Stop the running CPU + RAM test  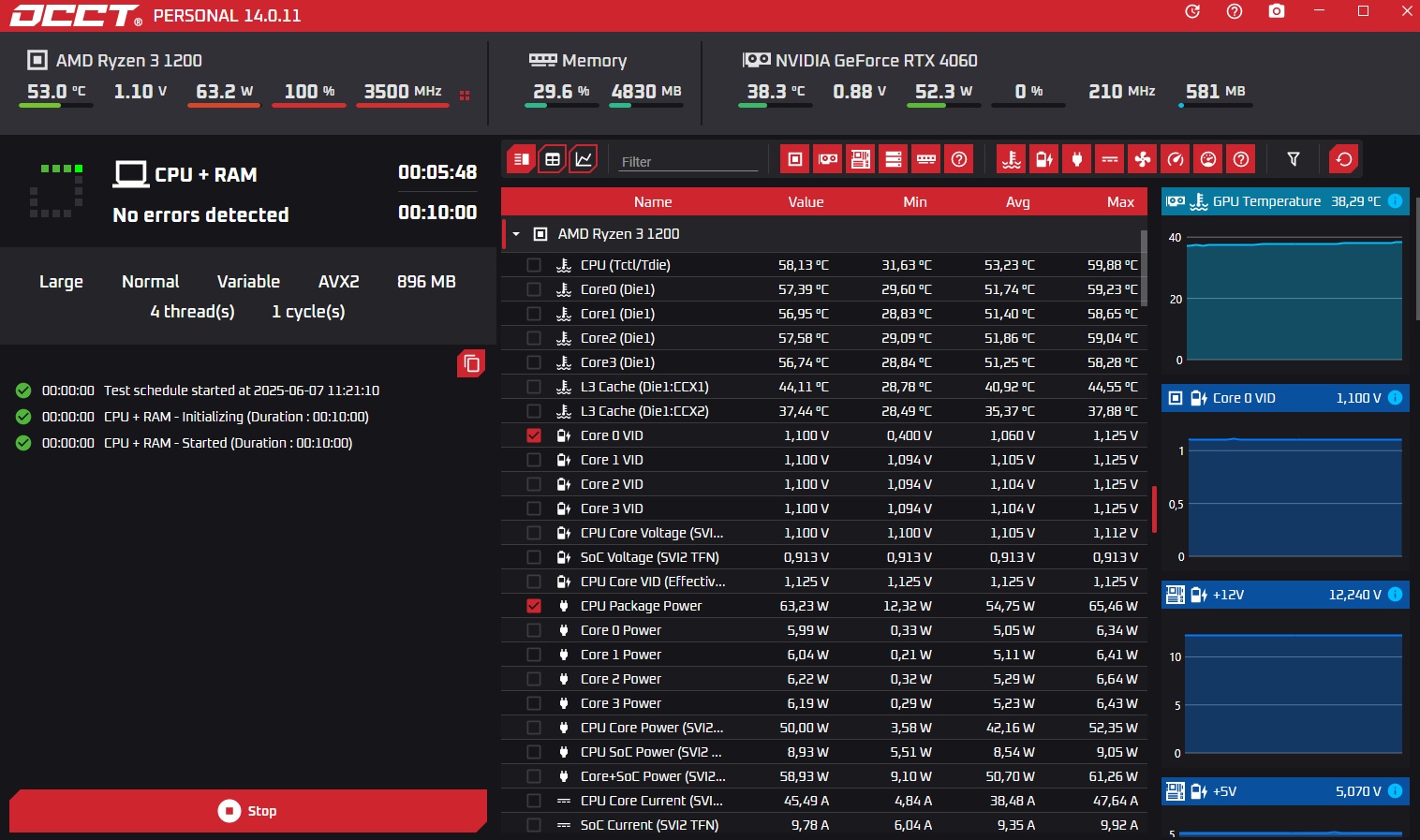(x=248, y=811)
